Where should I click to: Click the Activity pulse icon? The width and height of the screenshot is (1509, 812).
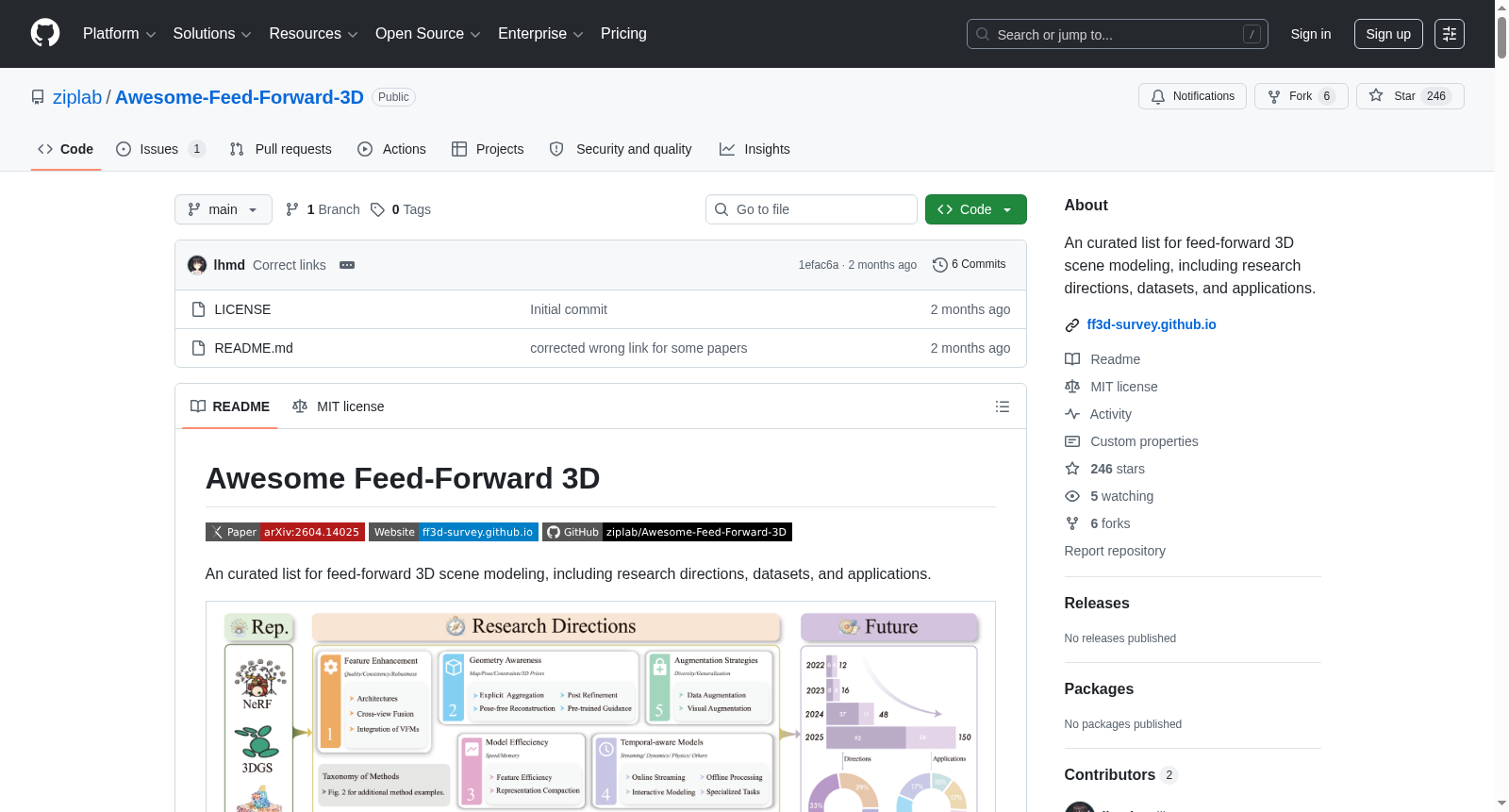[x=1072, y=414]
